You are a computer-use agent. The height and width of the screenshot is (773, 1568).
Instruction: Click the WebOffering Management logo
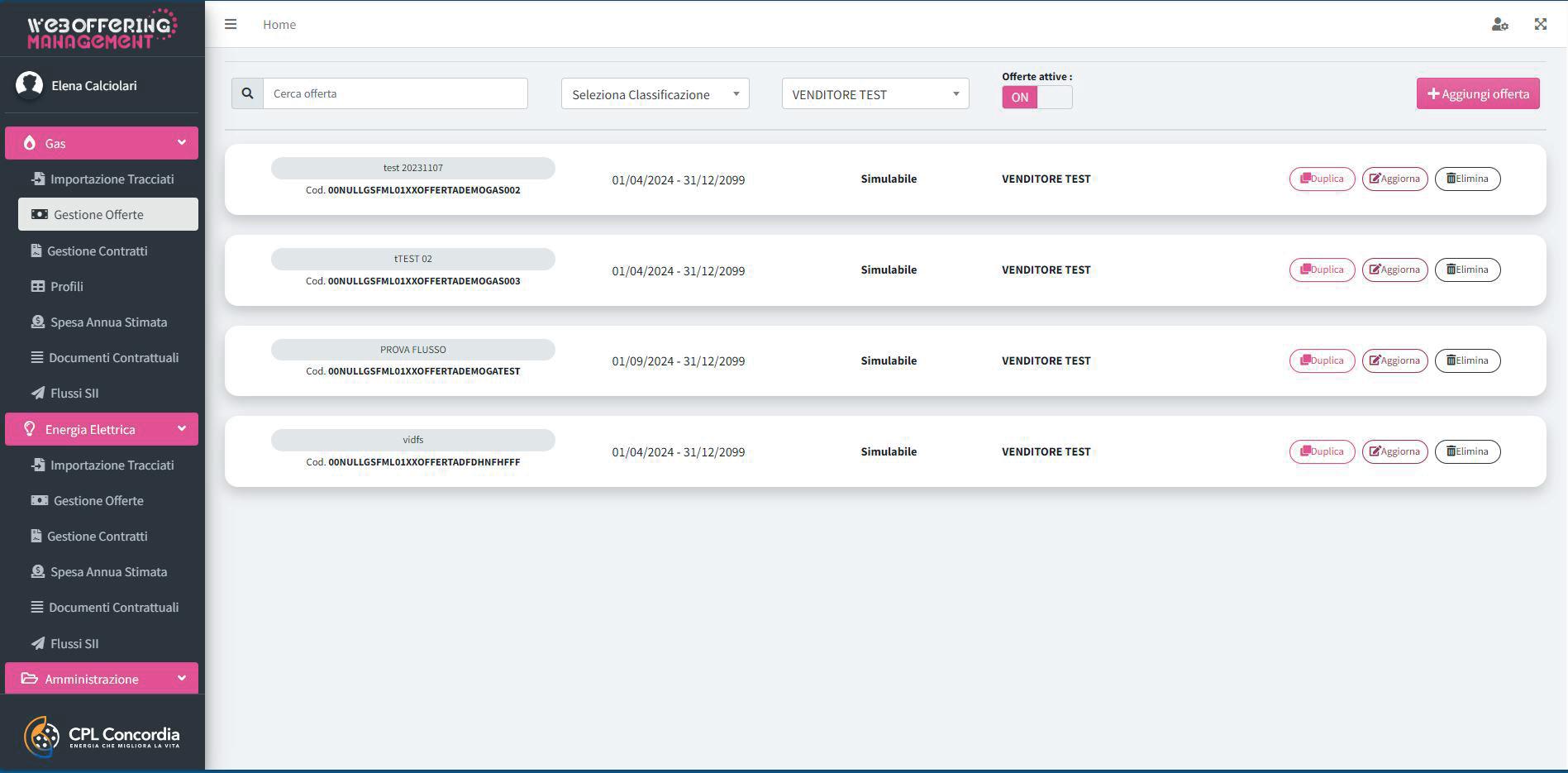pos(102,29)
